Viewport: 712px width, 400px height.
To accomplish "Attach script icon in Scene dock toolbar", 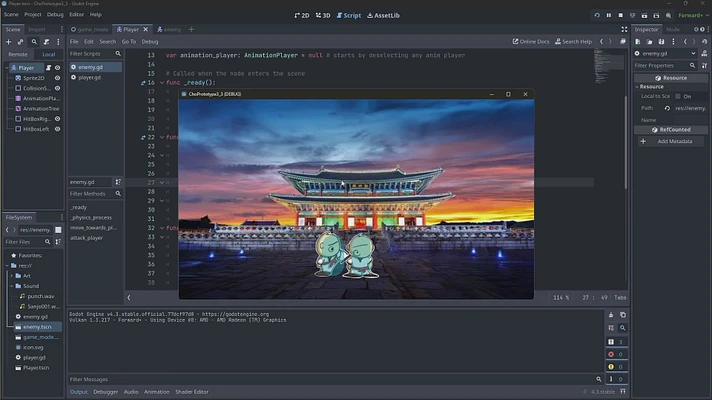I will [46, 42].
